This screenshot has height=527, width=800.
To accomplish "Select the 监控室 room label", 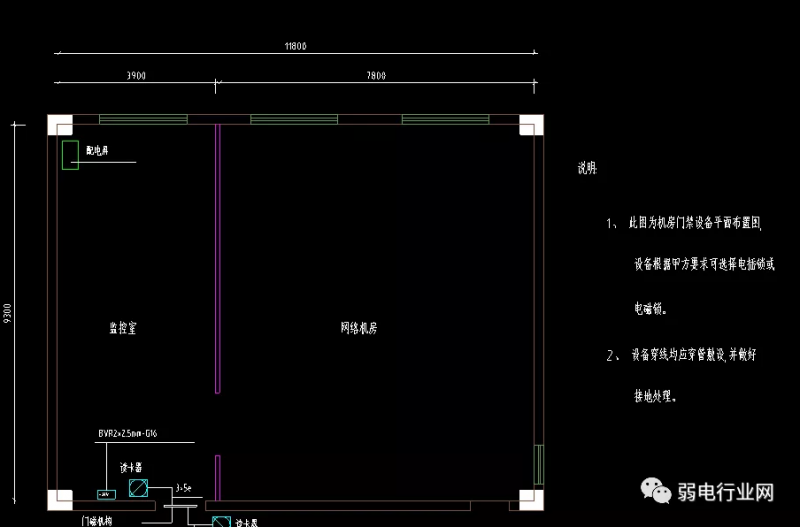I will tap(123, 328).
